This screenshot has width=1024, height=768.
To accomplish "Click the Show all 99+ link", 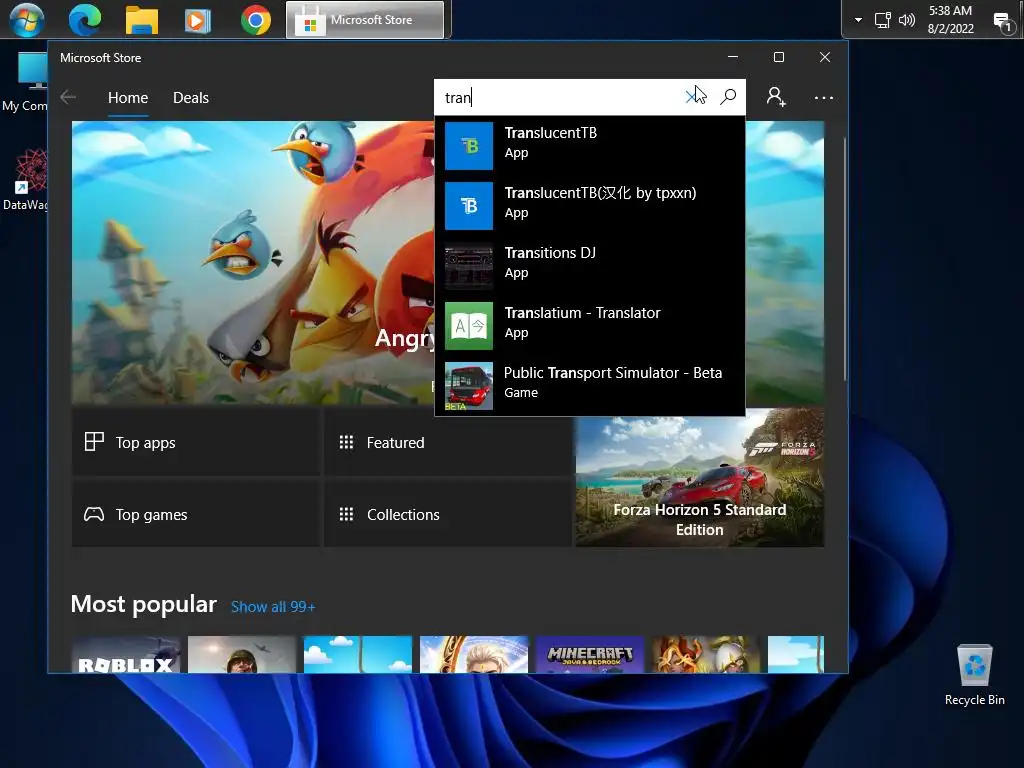I will tap(273, 607).
